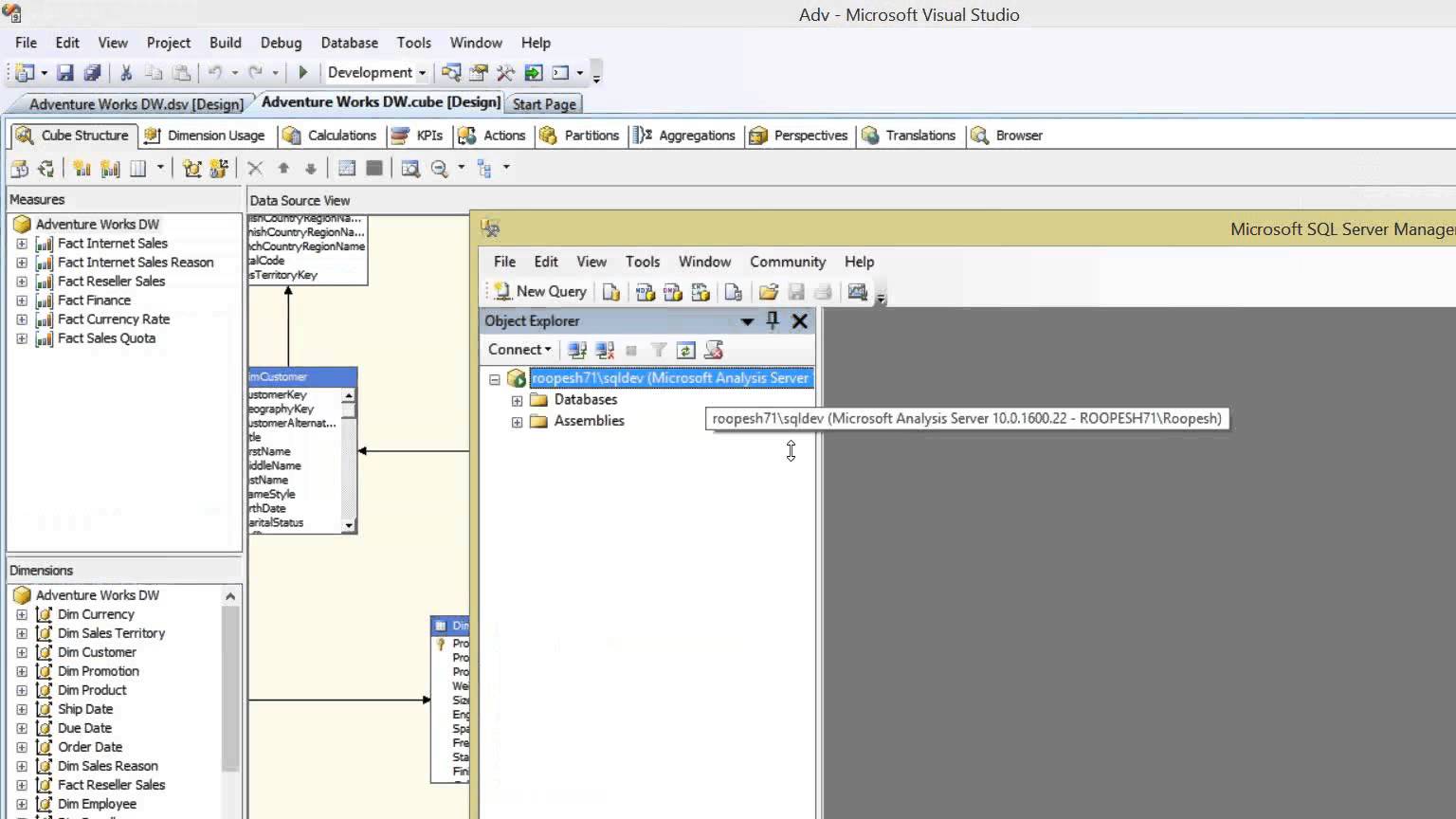Select Fact Currency Rate measure group

click(114, 319)
